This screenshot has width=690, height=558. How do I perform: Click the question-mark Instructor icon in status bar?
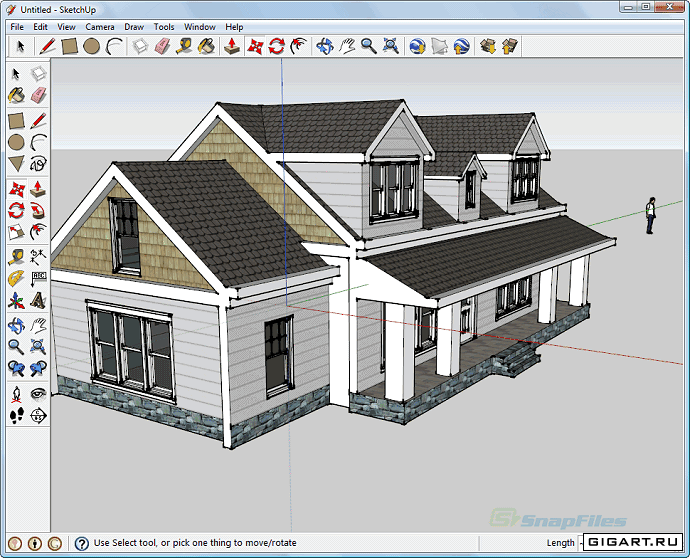[x=81, y=543]
